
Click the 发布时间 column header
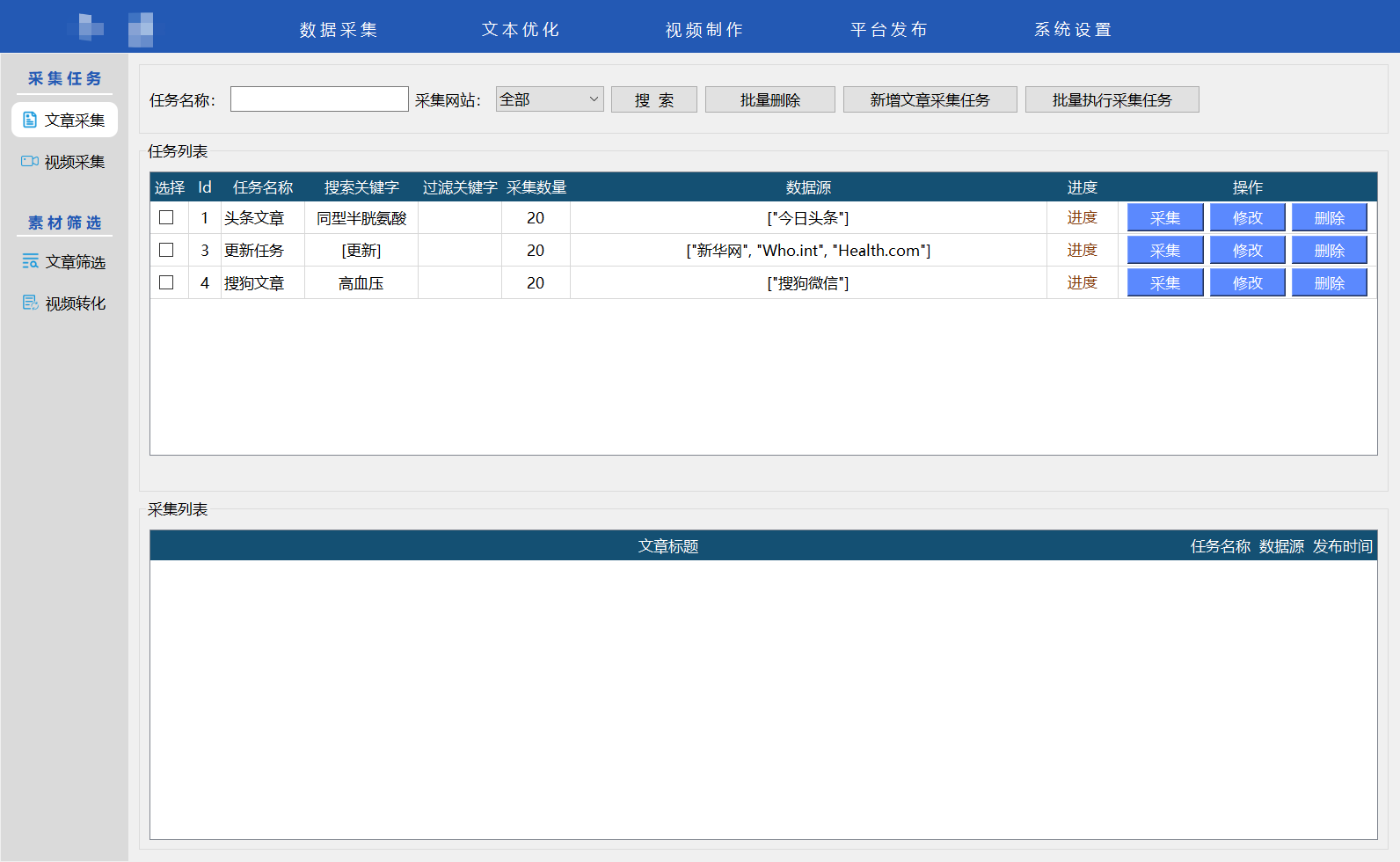1343,546
